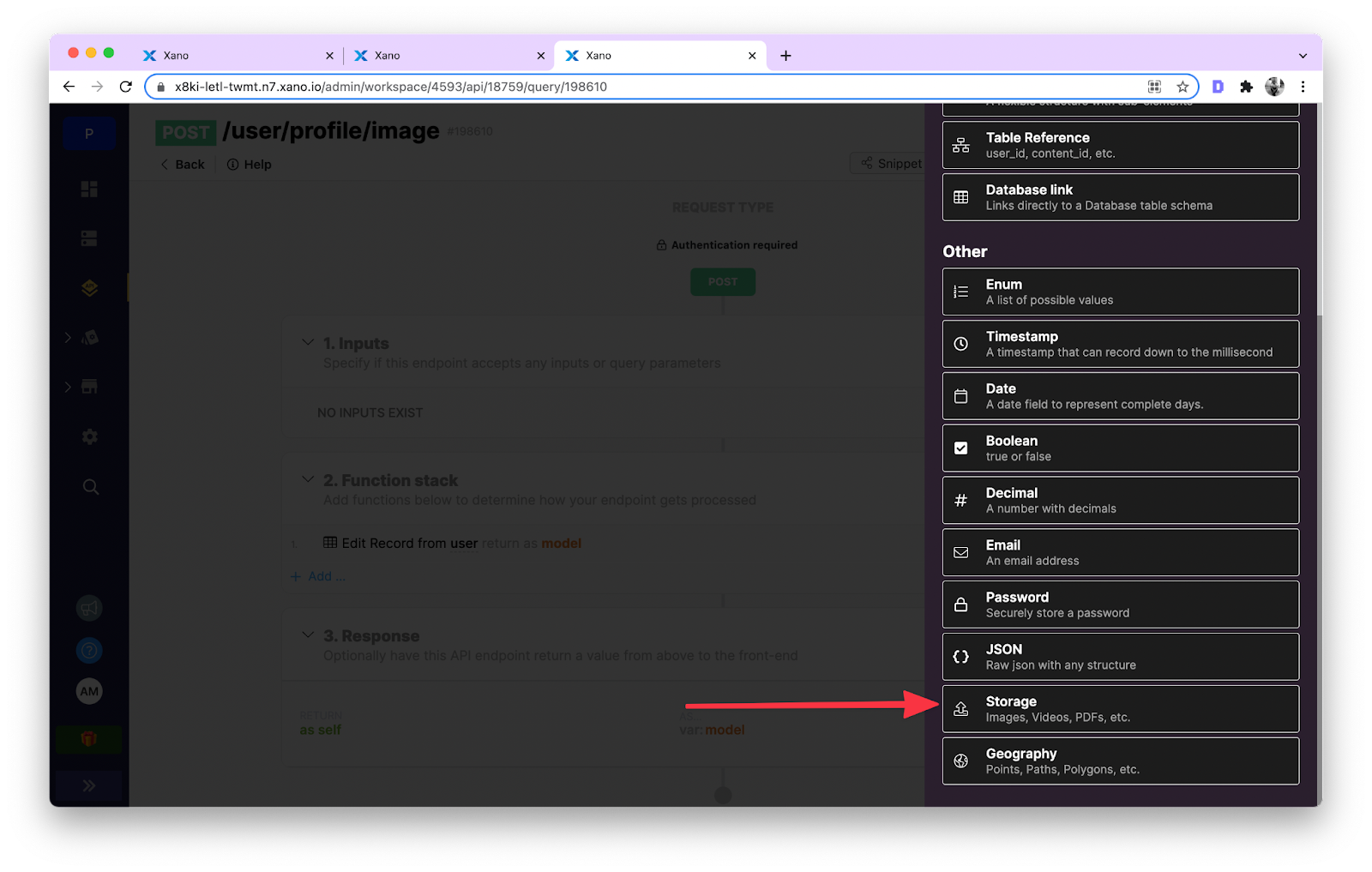Collapse the Function stack section
The width and height of the screenshot is (1372, 872).
[x=308, y=479]
